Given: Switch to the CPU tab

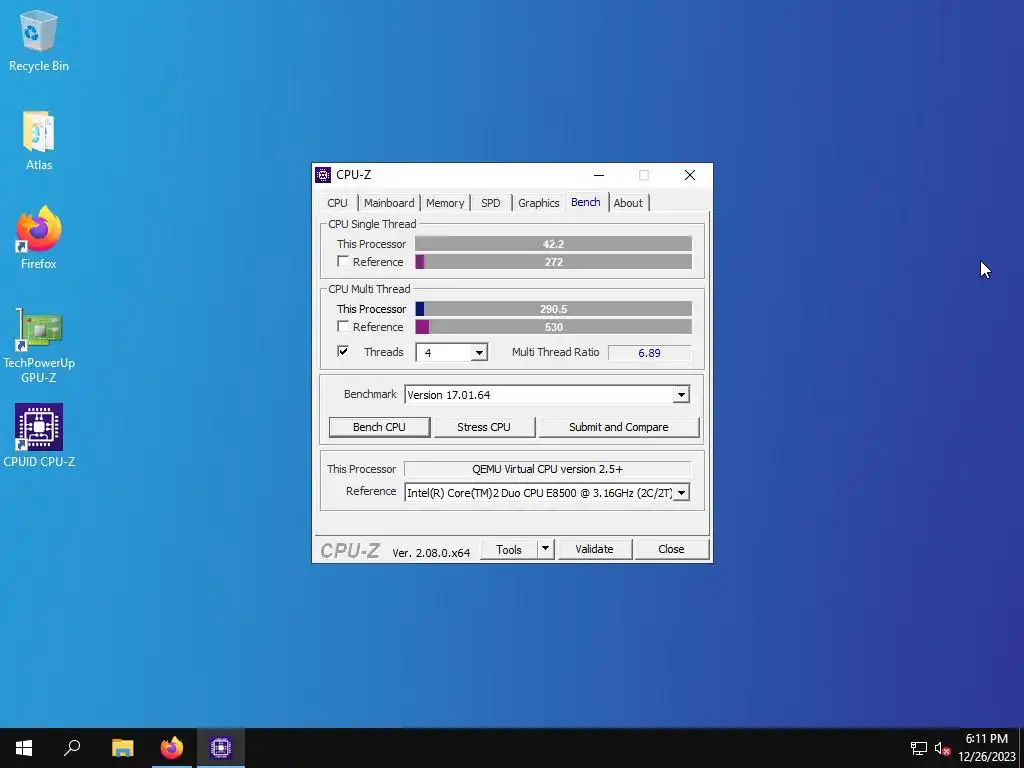Looking at the screenshot, I should (338, 203).
